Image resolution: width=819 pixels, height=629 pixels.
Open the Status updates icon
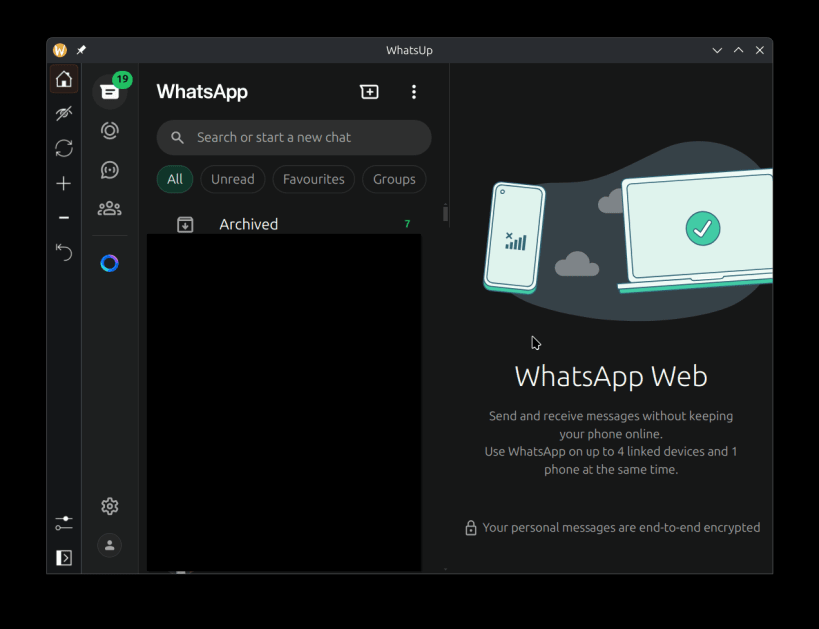(110, 131)
